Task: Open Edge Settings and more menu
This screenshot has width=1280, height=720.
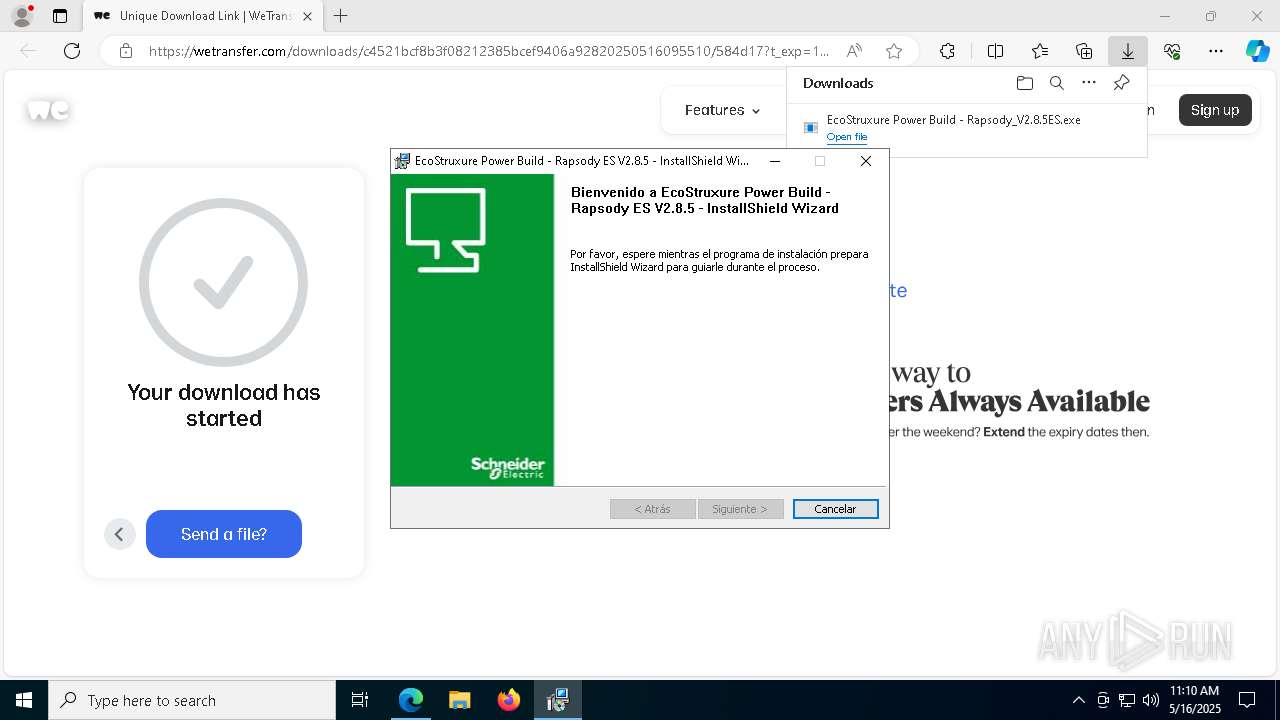Action: tap(1216, 51)
